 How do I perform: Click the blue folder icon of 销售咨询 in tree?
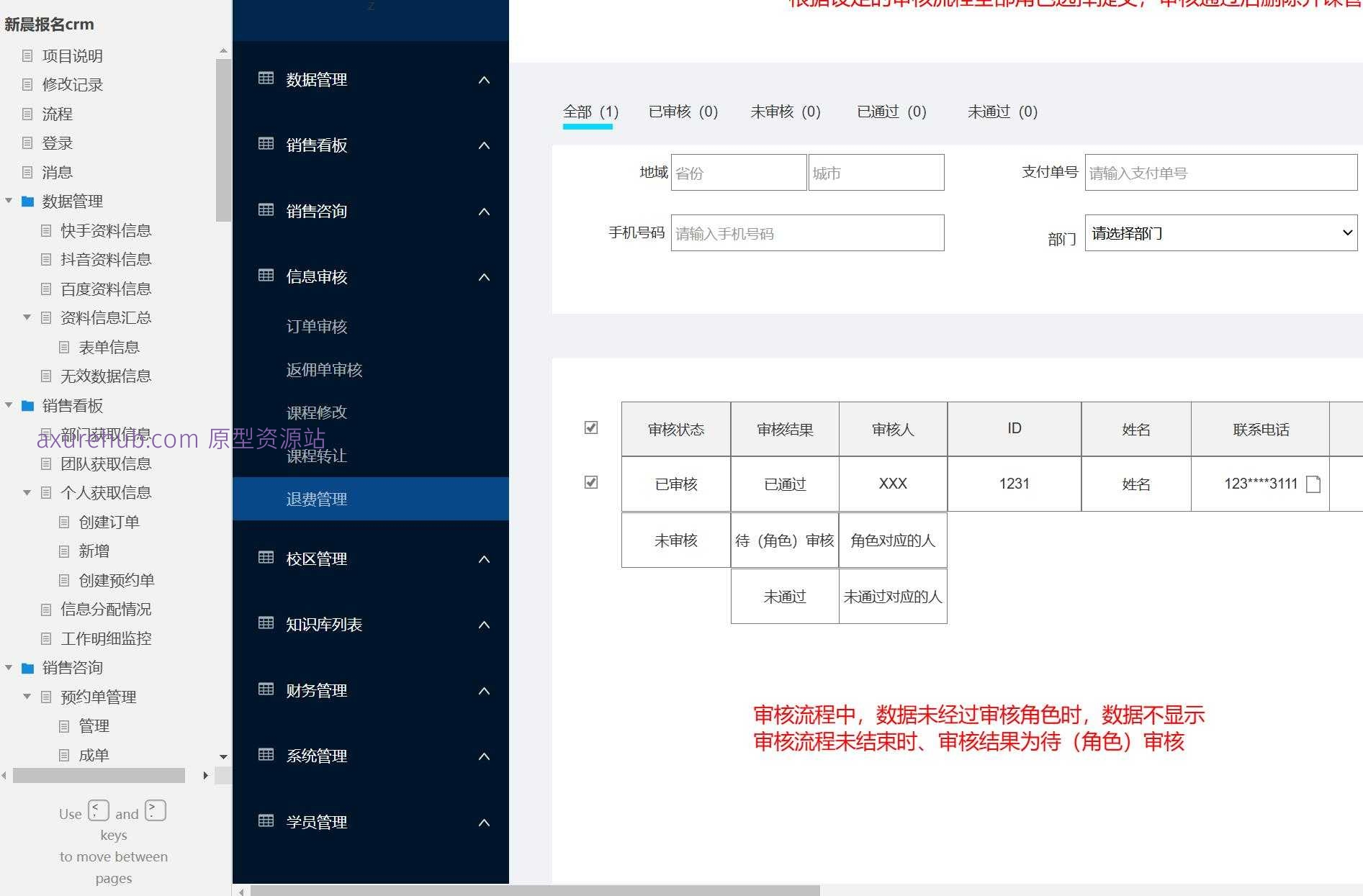click(28, 668)
